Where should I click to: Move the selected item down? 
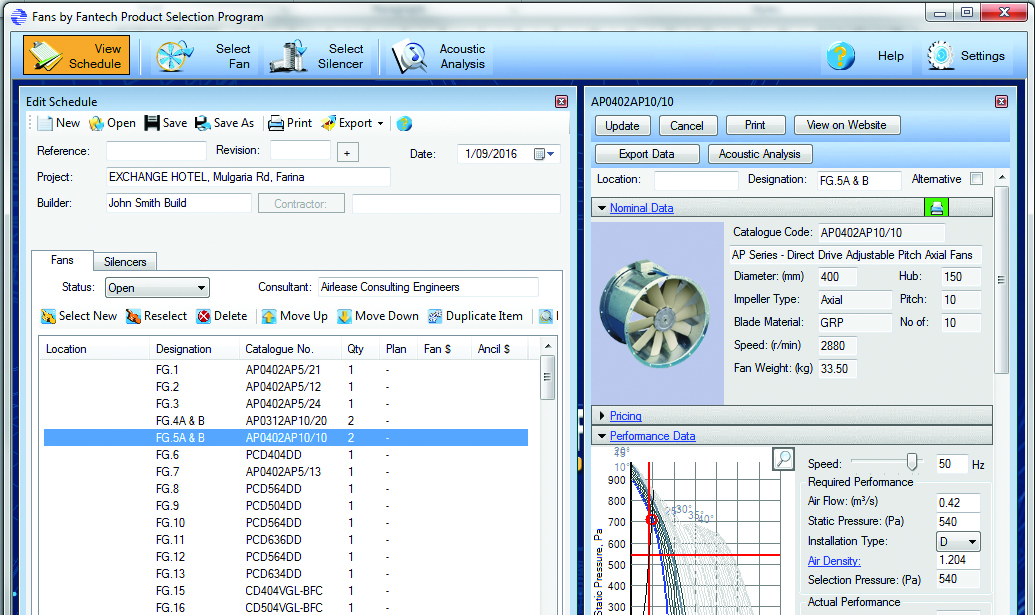(378, 316)
